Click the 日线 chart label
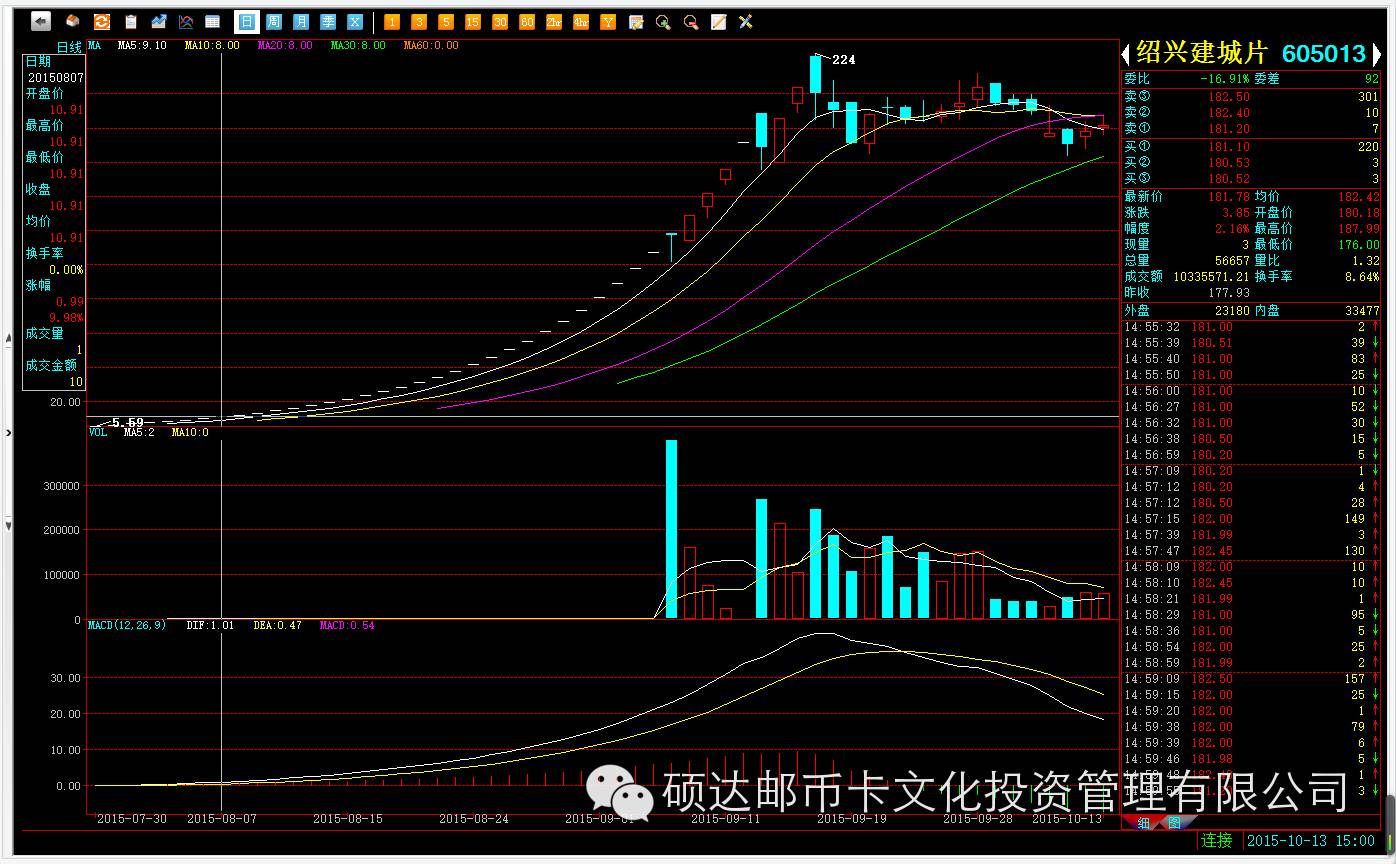Image resolution: width=1396 pixels, height=864 pixels. point(69,46)
